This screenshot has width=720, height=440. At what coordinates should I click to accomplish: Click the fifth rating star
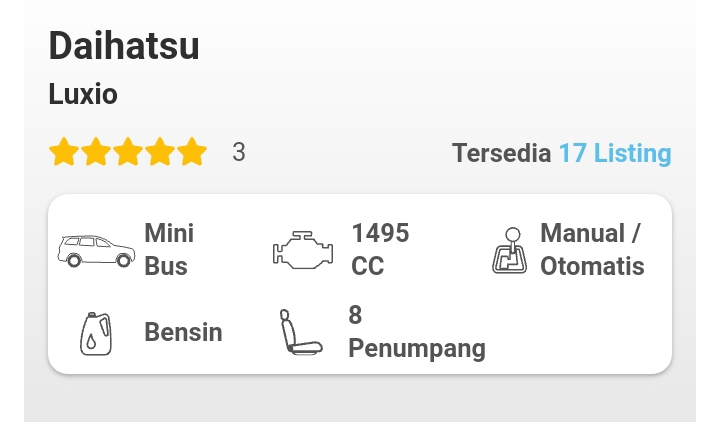[192, 152]
